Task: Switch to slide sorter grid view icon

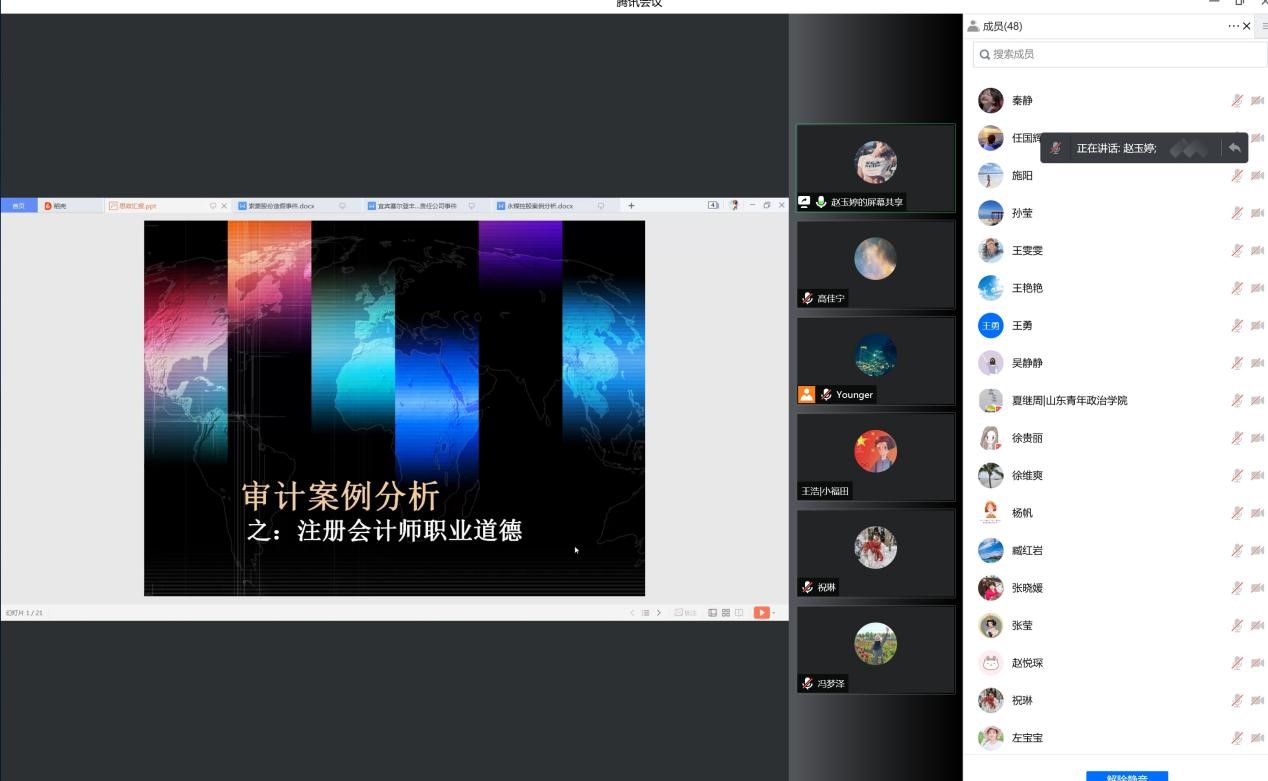Action: (725, 613)
